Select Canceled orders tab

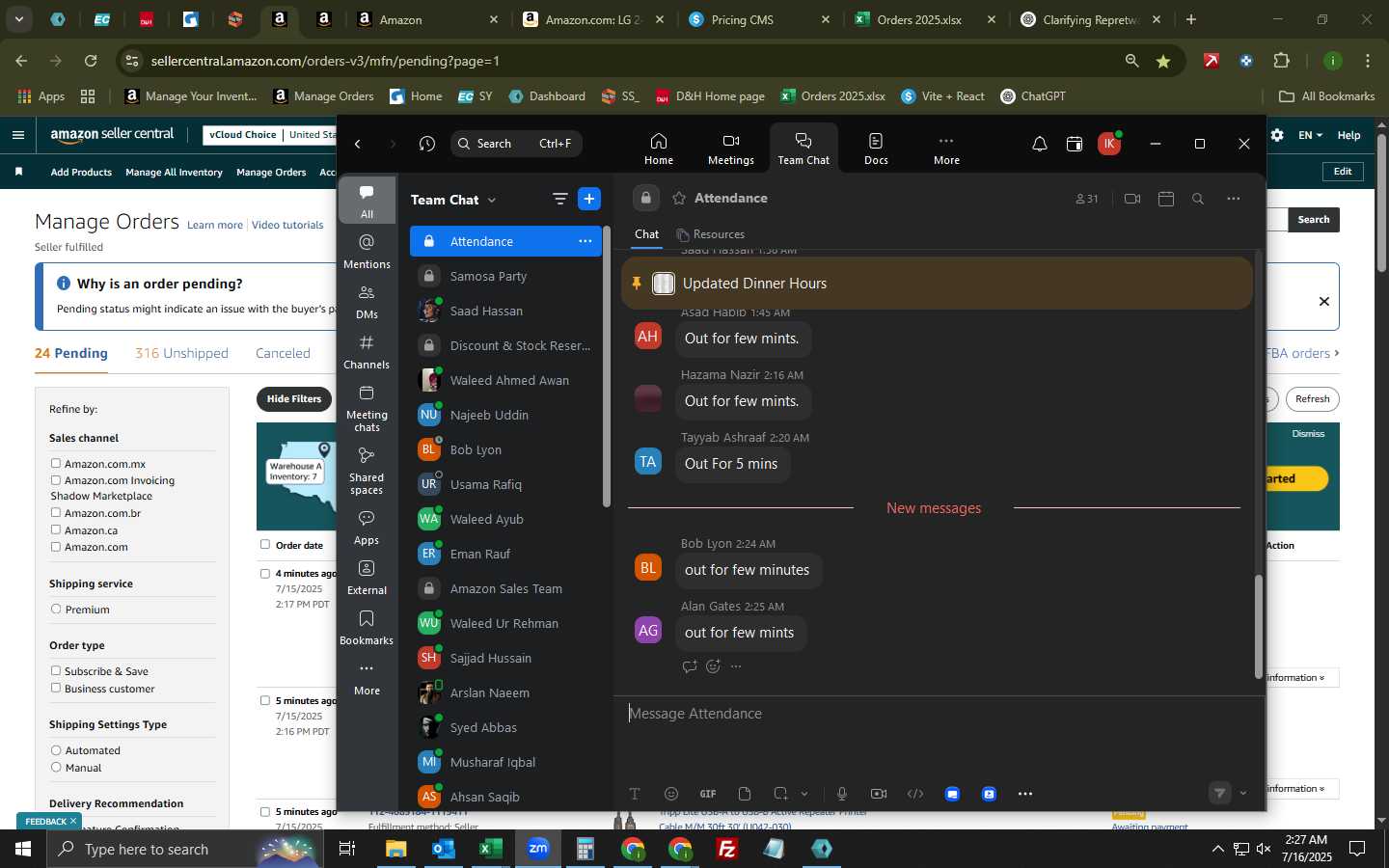click(283, 353)
